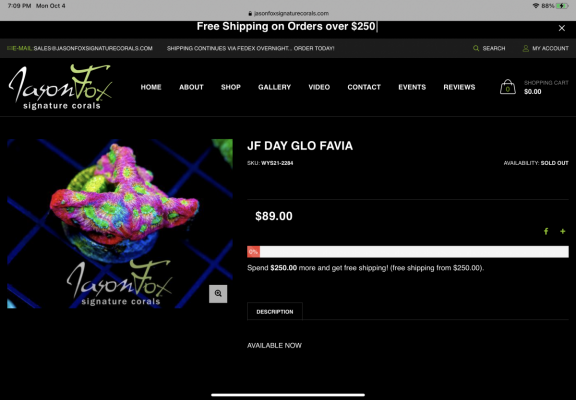Screen dimensions: 576x400
Task: Click the SKU WYS21-2284 text
Action: click(270, 163)
